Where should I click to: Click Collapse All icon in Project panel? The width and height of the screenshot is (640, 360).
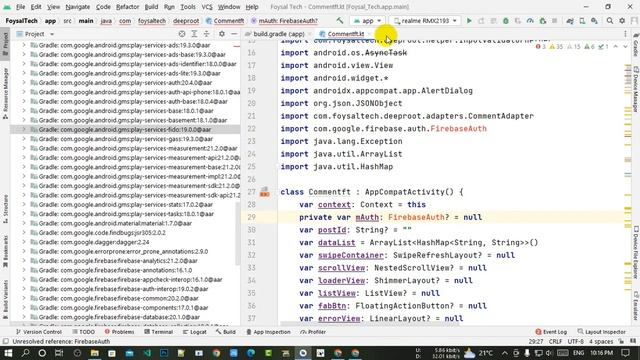(206, 34)
